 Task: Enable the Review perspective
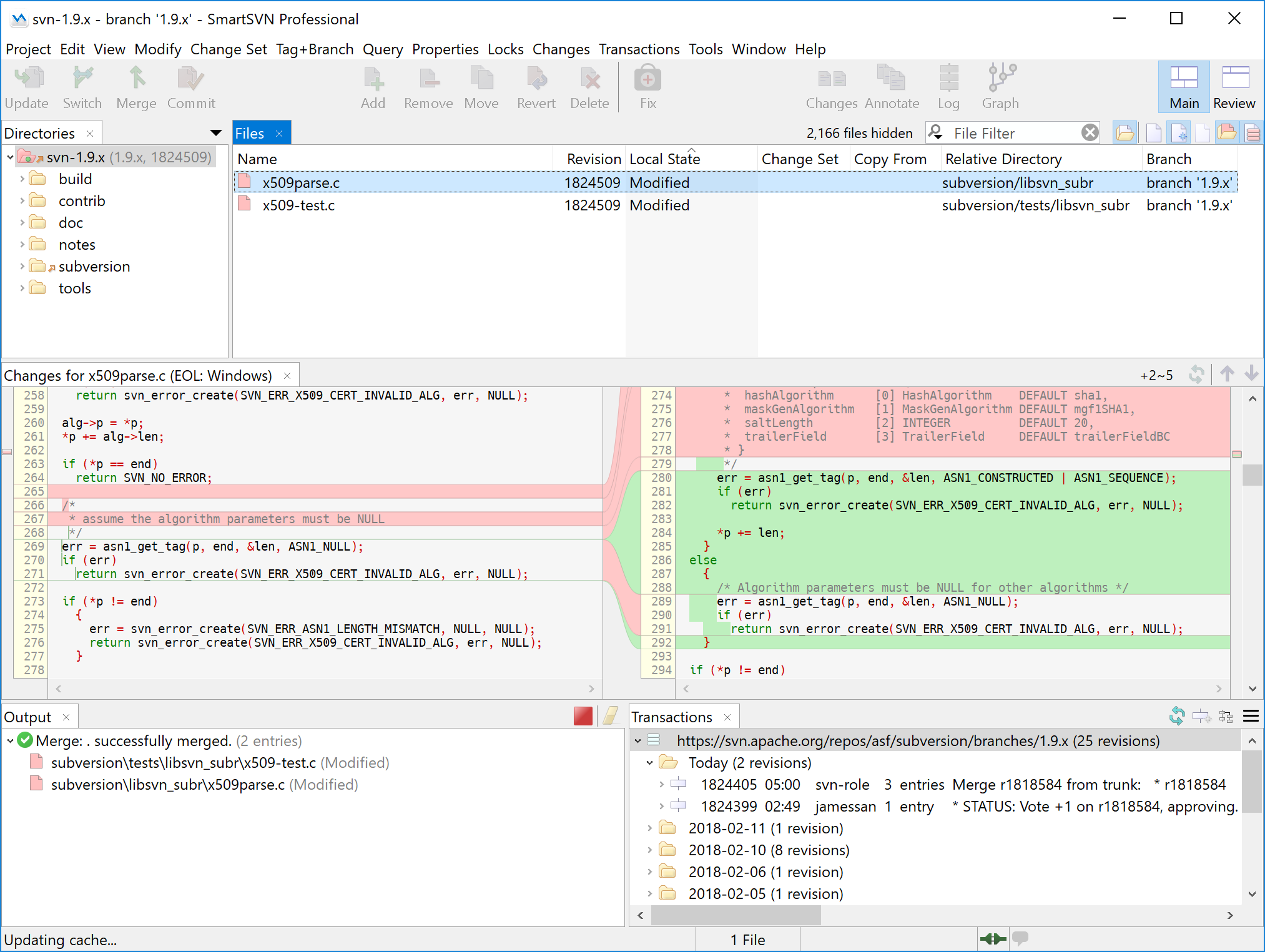click(x=1234, y=87)
